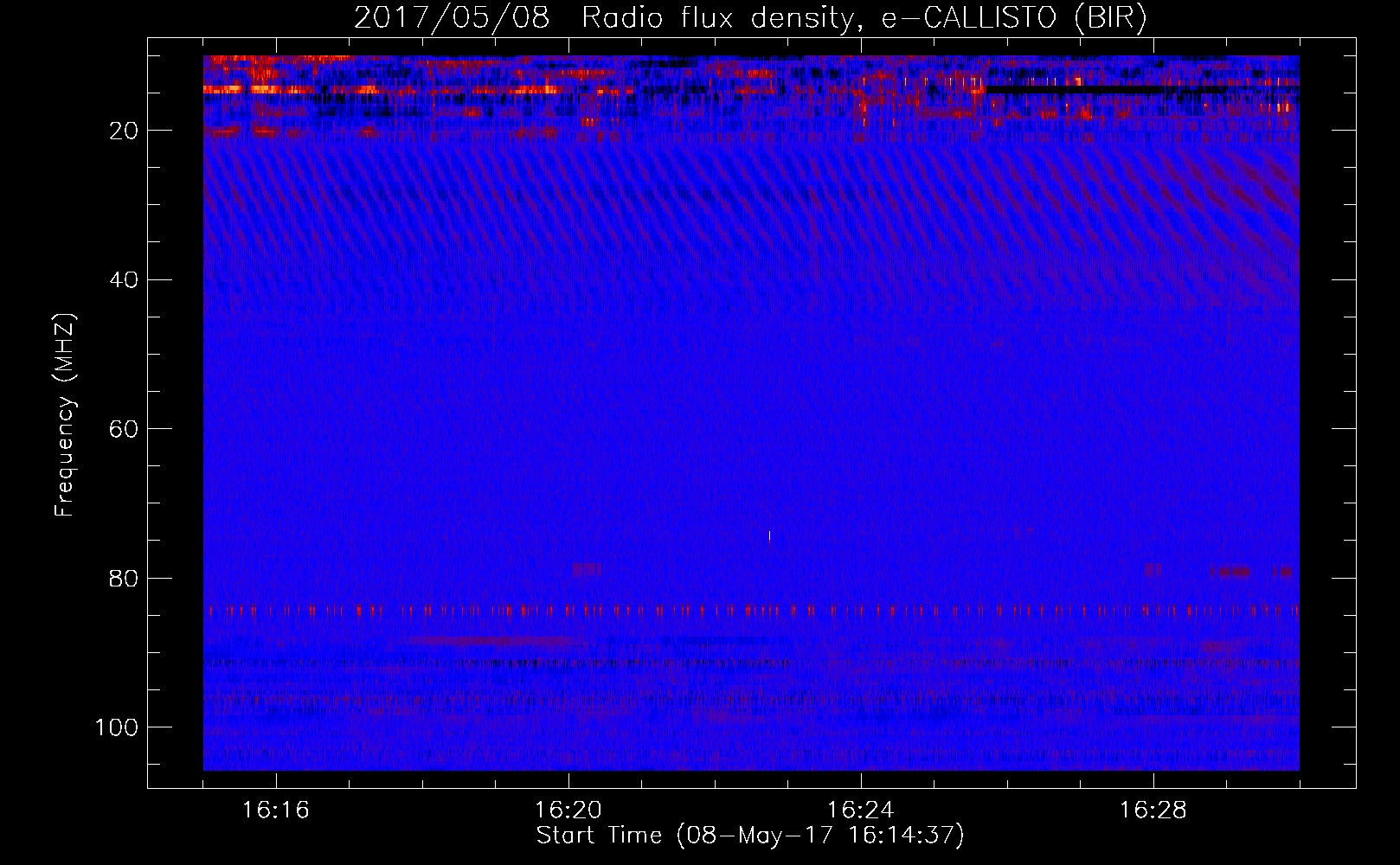
Task: Click the "16:28" time tick label
Action: pos(1153,811)
